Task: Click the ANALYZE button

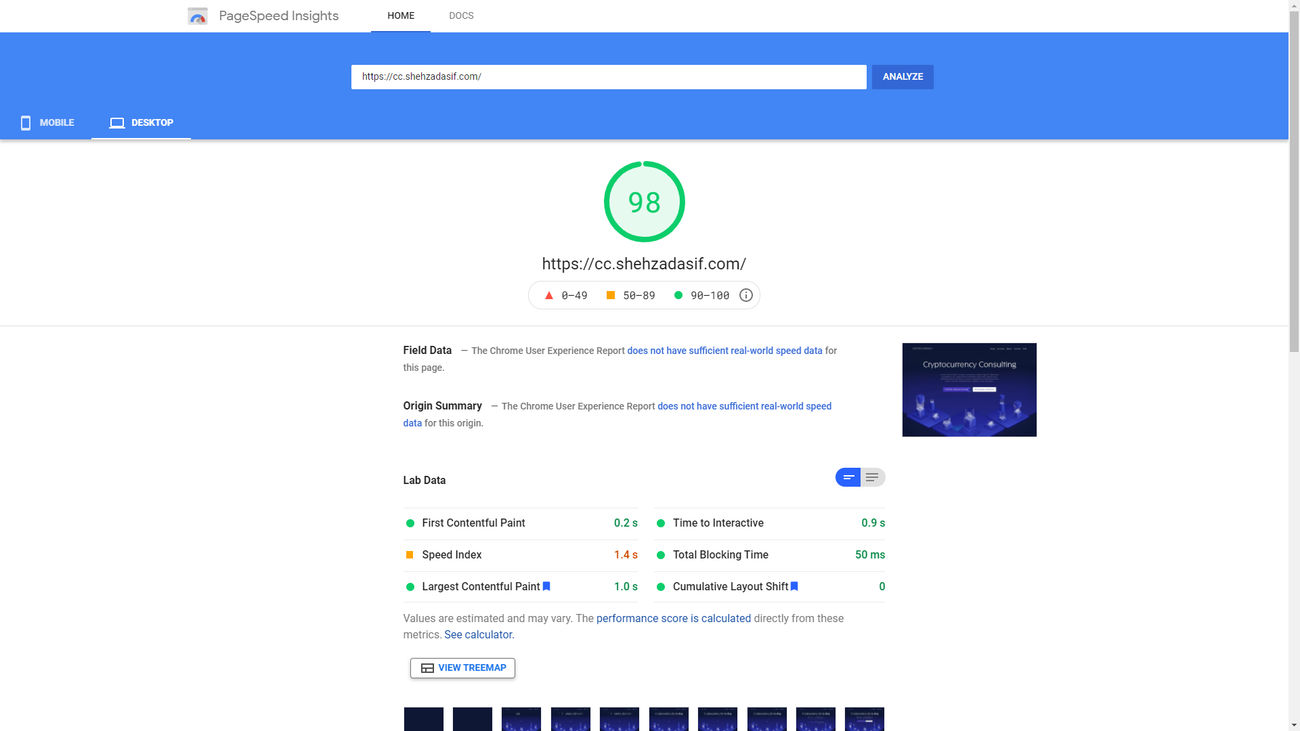Action: coord(902,76)
